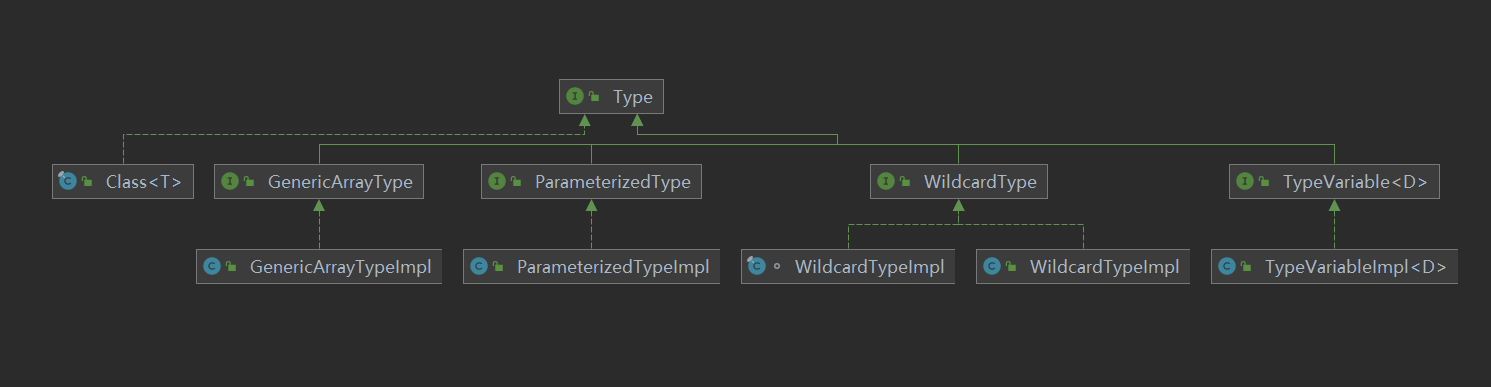1491x387 pixels.
Task: Select the GenericArrayType label text
Action: point(341,182)
